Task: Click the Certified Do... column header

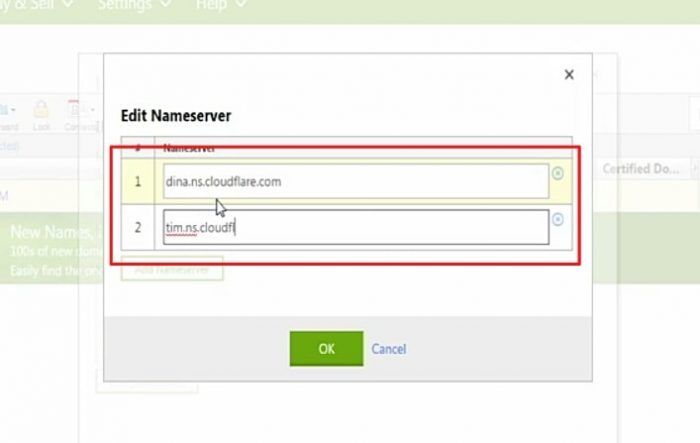Action: [641, 169]
